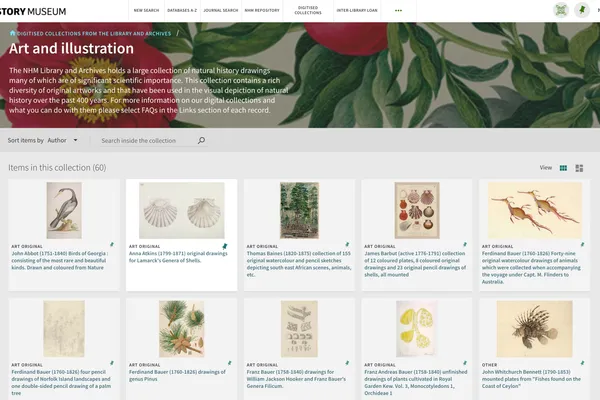This screenshot has width=600, height=400.
Task: Pin the Ferdinand Bauer genus Pinus record
Action: [230, 363]
